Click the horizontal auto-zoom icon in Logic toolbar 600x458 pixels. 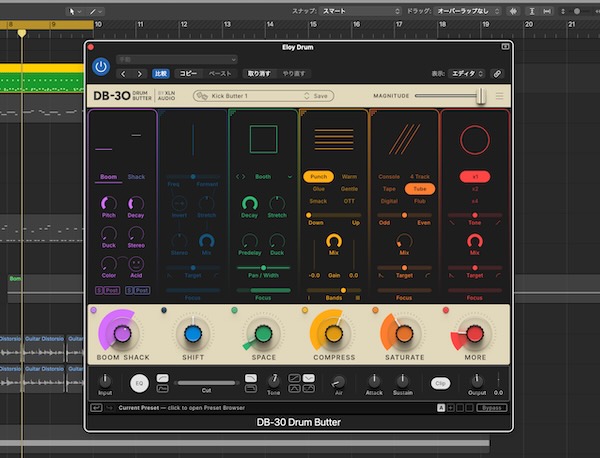coord(547,11)
